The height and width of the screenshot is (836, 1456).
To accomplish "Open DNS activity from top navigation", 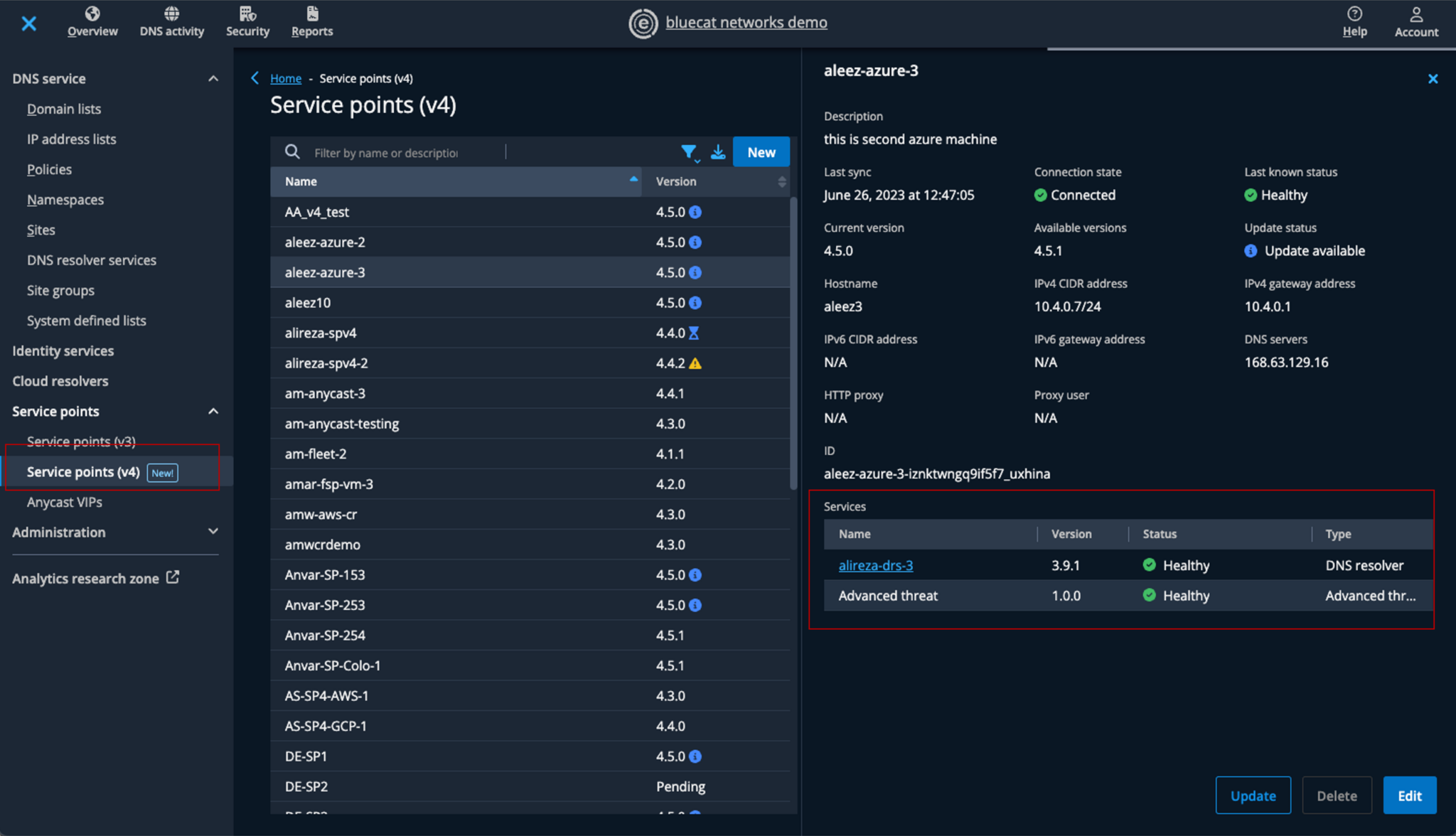I will pyautogui.click(x=171, y=20).
